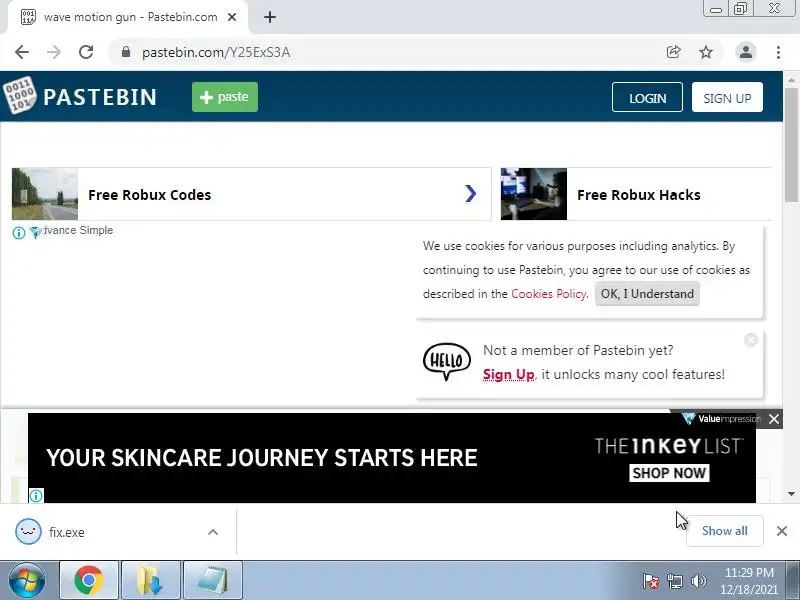The height and width of the screenshot is (600, 800).
Task: Click the folder download taskbar icon
Action: pyautogui.click(x=151, y=581)
